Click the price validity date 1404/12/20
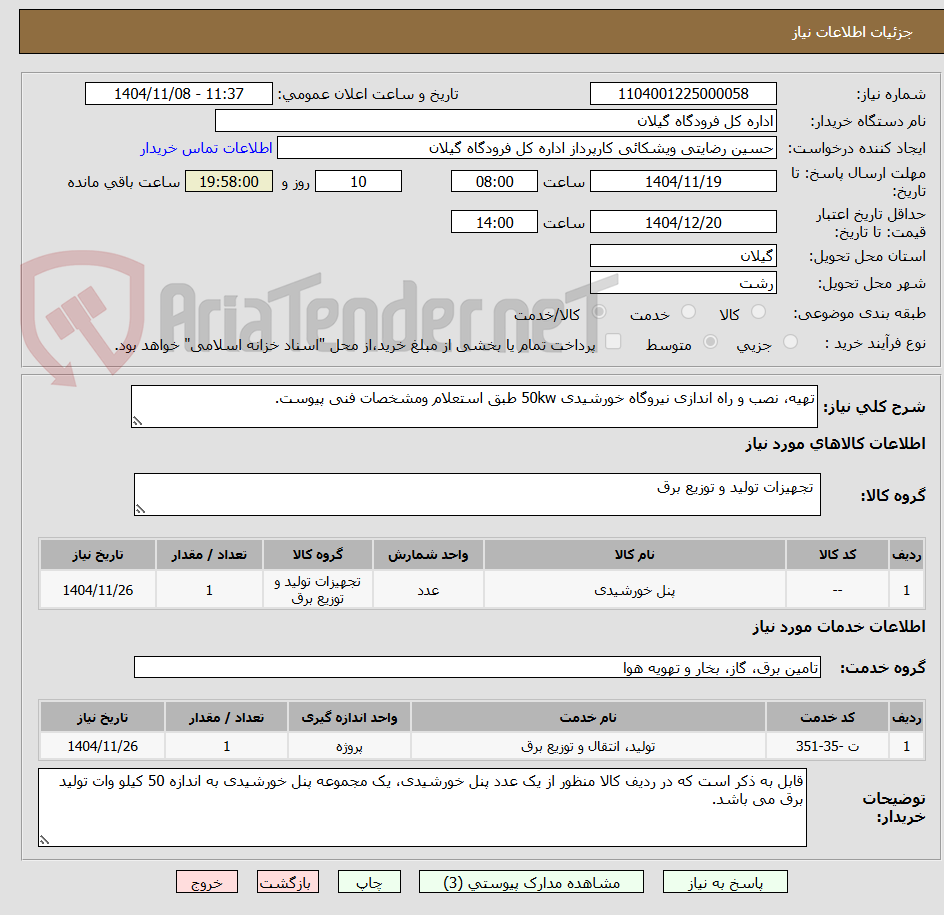This screenshot has height=915, width=944. click(x=683, y=222)
